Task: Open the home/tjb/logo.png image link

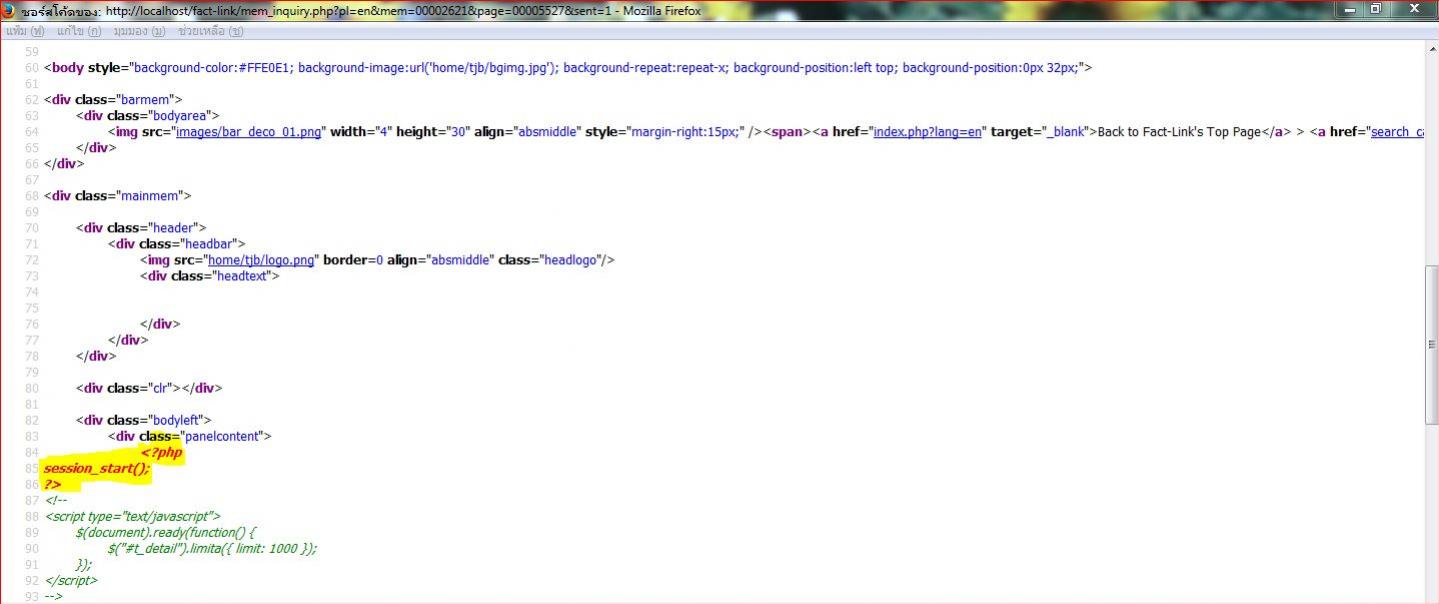Action: 260,260
